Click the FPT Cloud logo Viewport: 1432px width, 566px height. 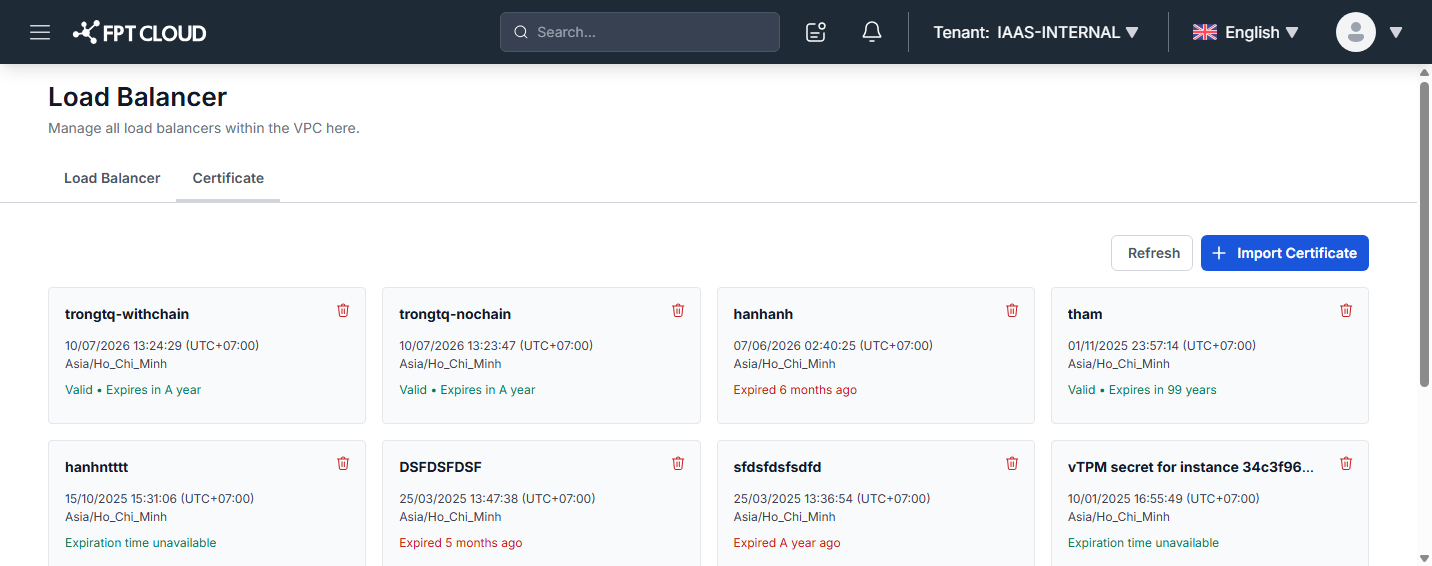click(x=140, y=32)
